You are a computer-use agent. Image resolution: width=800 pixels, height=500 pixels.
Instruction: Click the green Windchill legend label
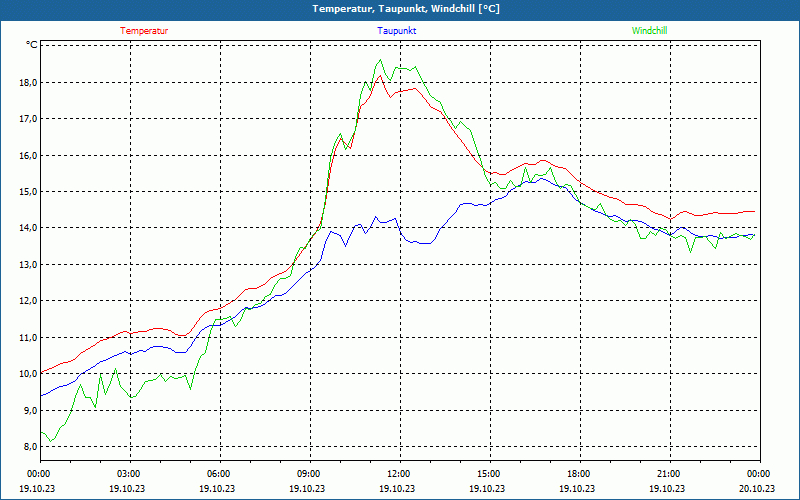point(649,31)
